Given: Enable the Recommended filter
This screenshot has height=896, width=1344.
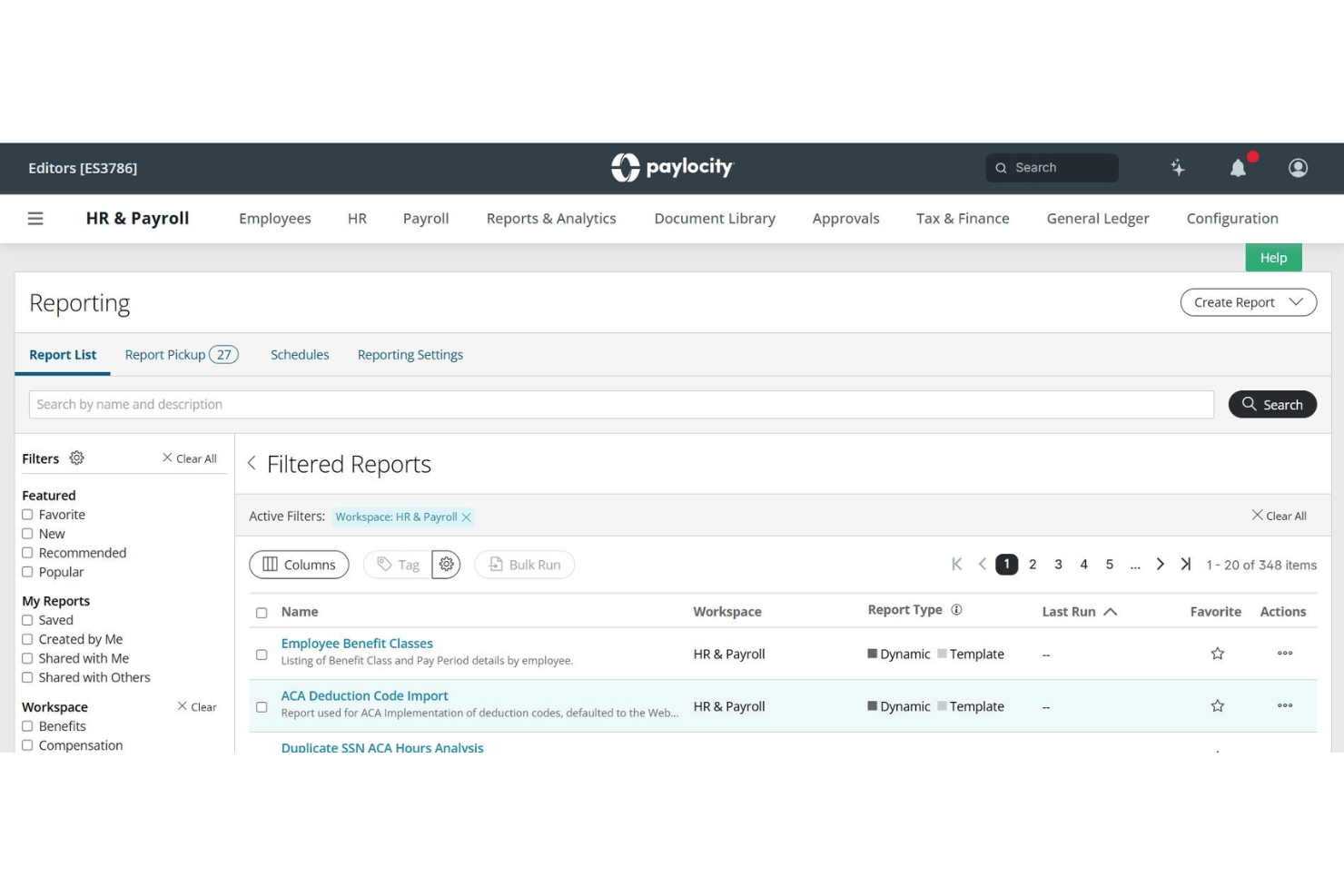Looking at the screenshot, I should pos(27,553).
